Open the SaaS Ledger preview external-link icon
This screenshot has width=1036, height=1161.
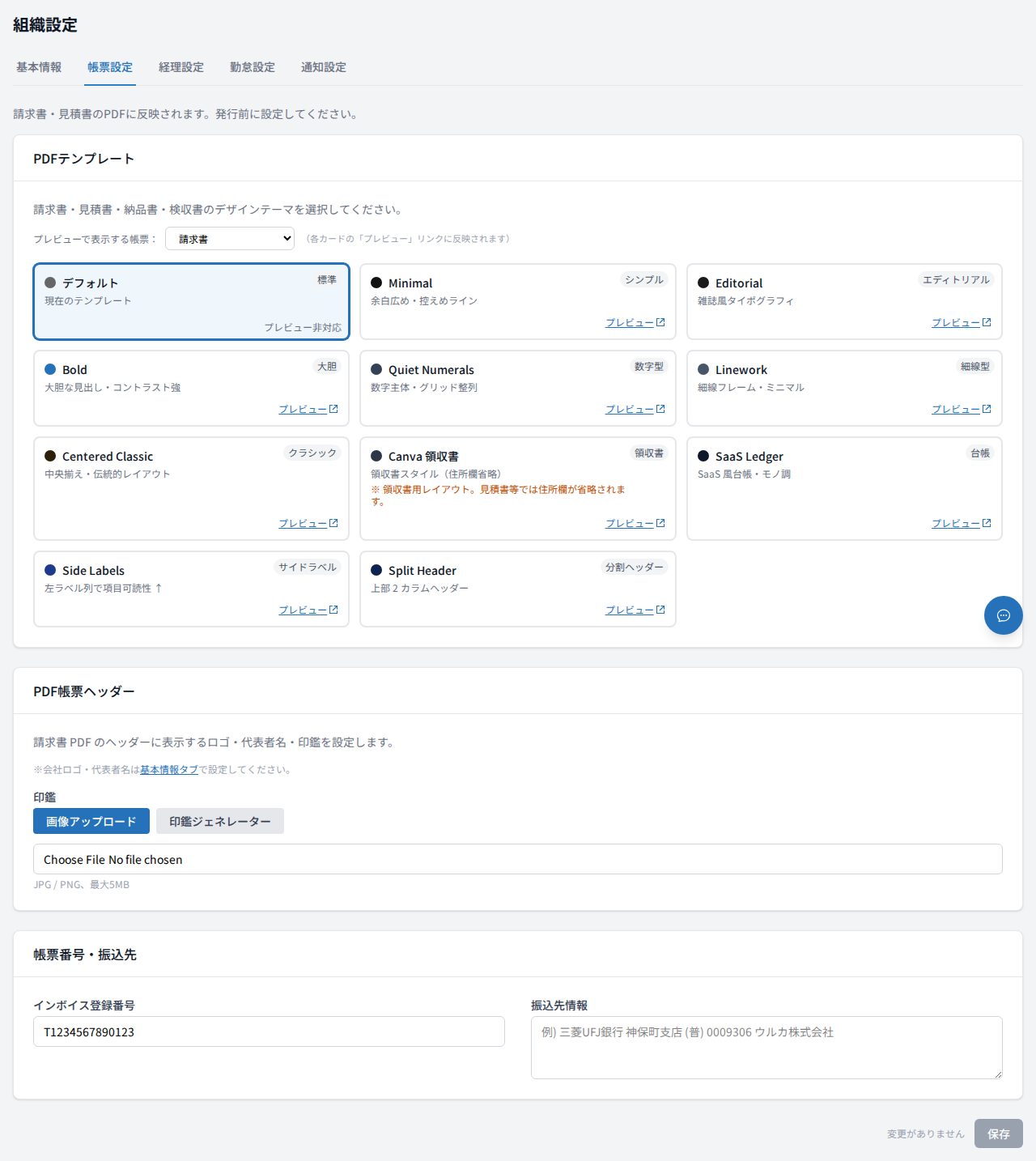(x=987, y=523)
